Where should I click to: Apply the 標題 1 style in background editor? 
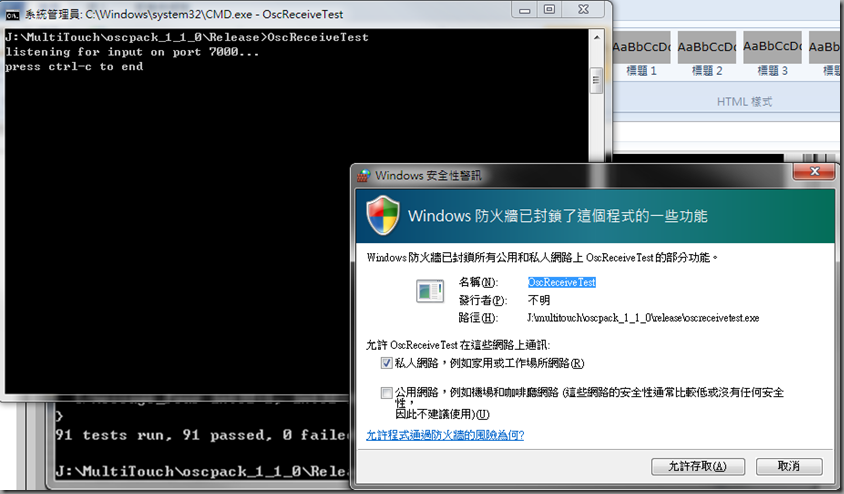[642, 54]
